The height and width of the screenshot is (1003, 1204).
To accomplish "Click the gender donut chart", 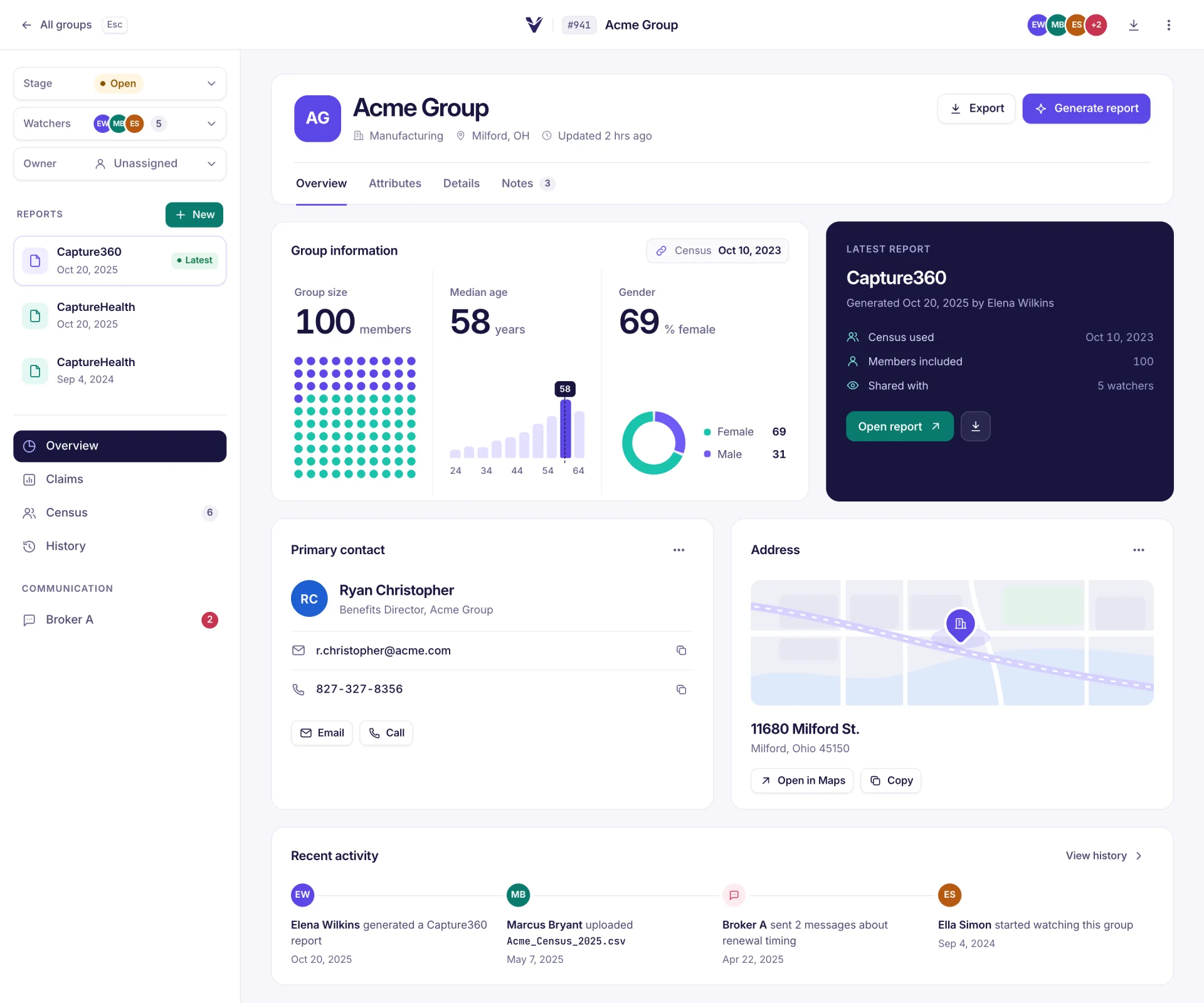I will pyautogui.click(x=653, y=443).
